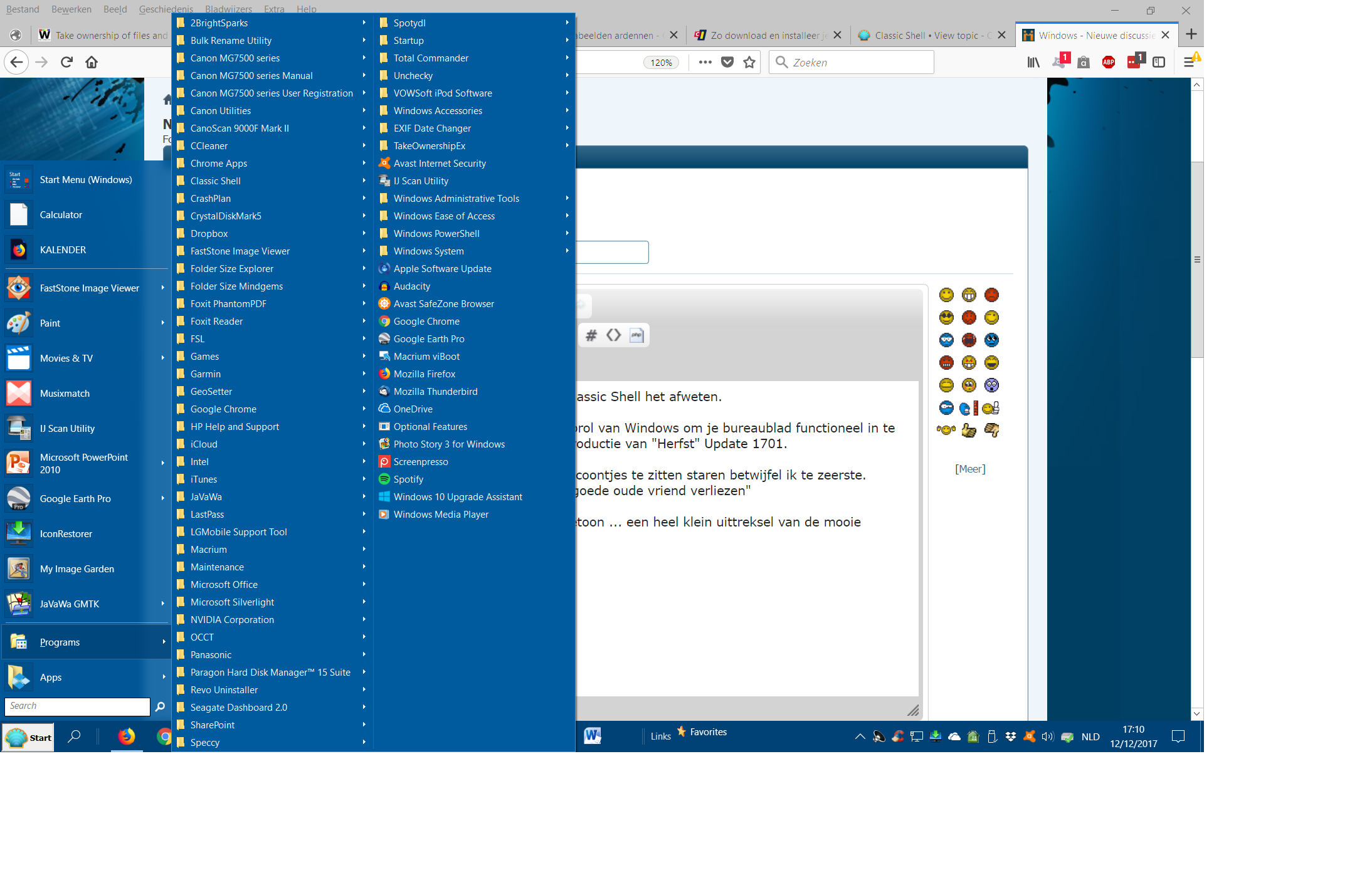Expand the Games folder
The height and width of the screenshot is (880, 1372).
click(272, 357)
